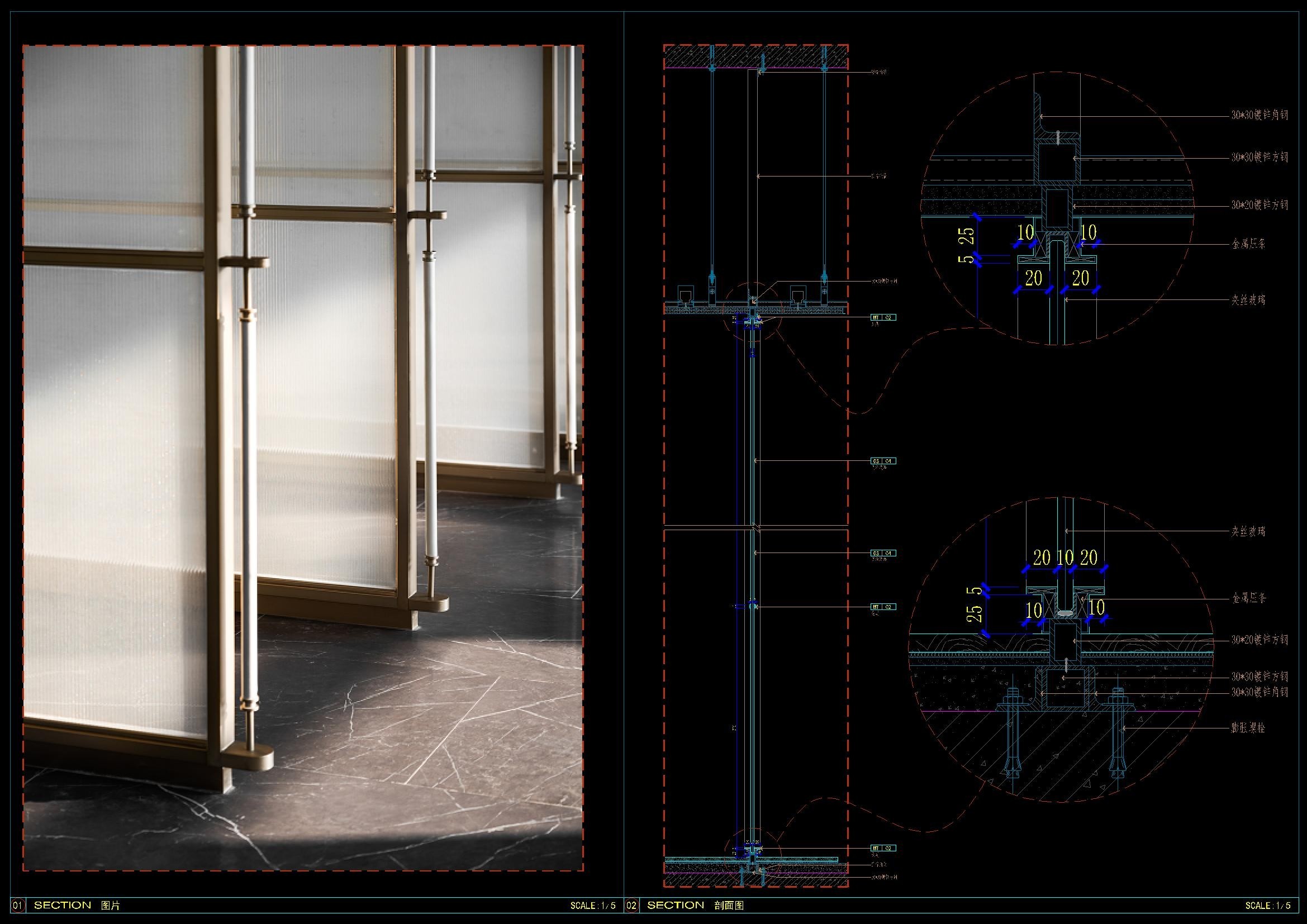Click the upper 'GS 04' glass material tag
Screen dimensions: 1307x924
[x=883, y=461]
